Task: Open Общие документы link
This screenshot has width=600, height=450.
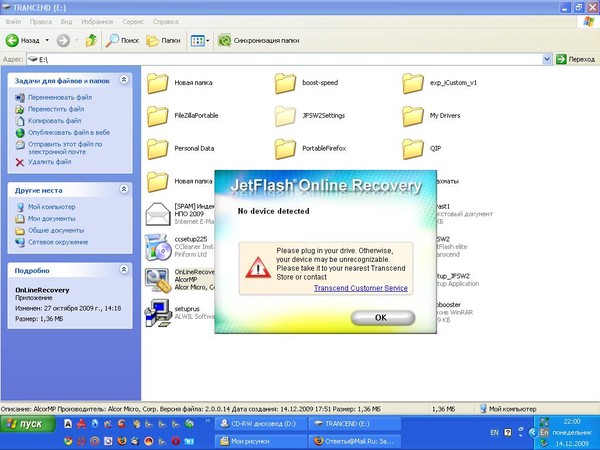Action: tap(56, 230)
